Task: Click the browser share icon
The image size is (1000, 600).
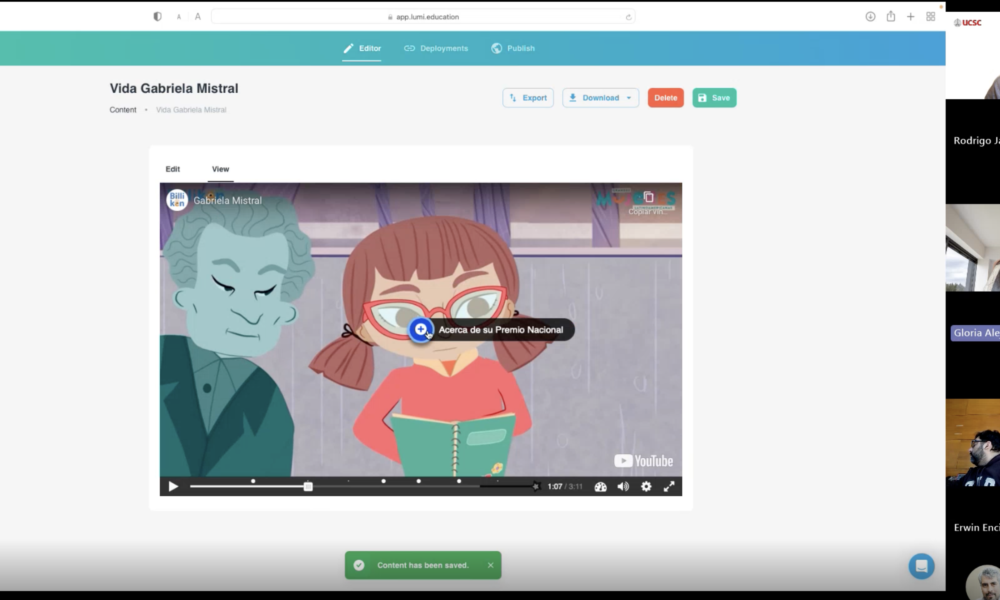Action: (890, 17)
